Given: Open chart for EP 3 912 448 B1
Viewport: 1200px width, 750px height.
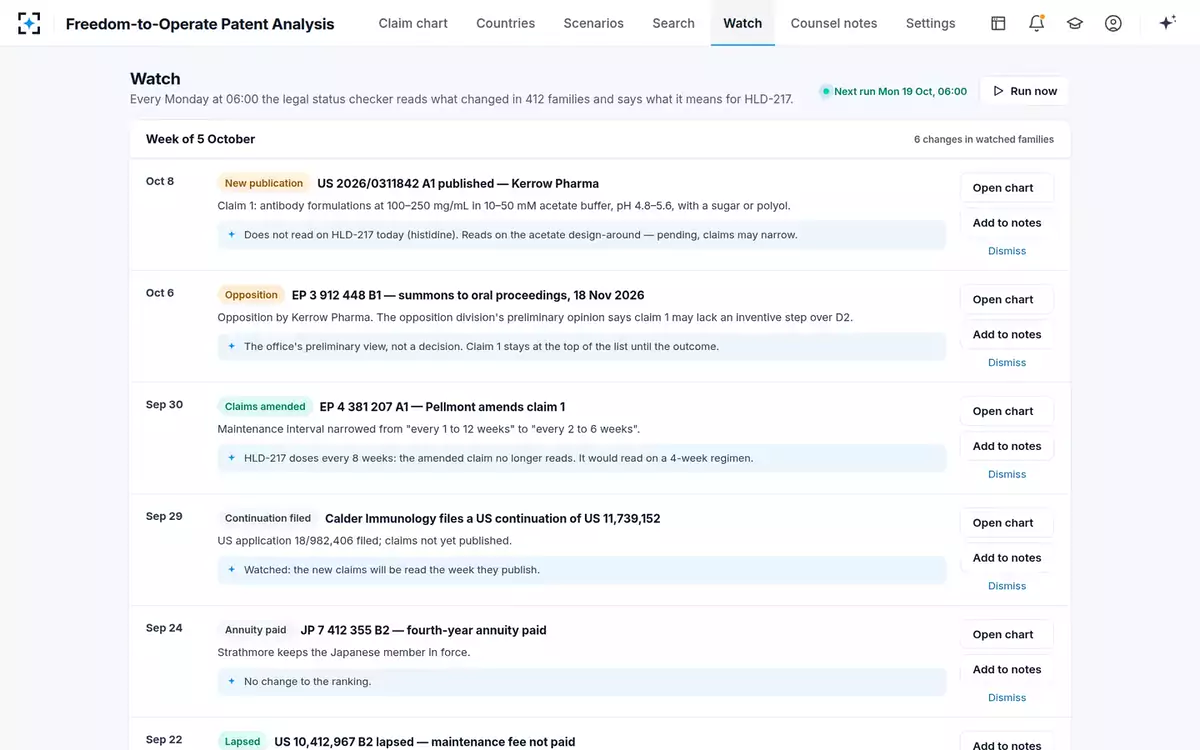Looking at the screenshot, I should [x=1007, y=300].
